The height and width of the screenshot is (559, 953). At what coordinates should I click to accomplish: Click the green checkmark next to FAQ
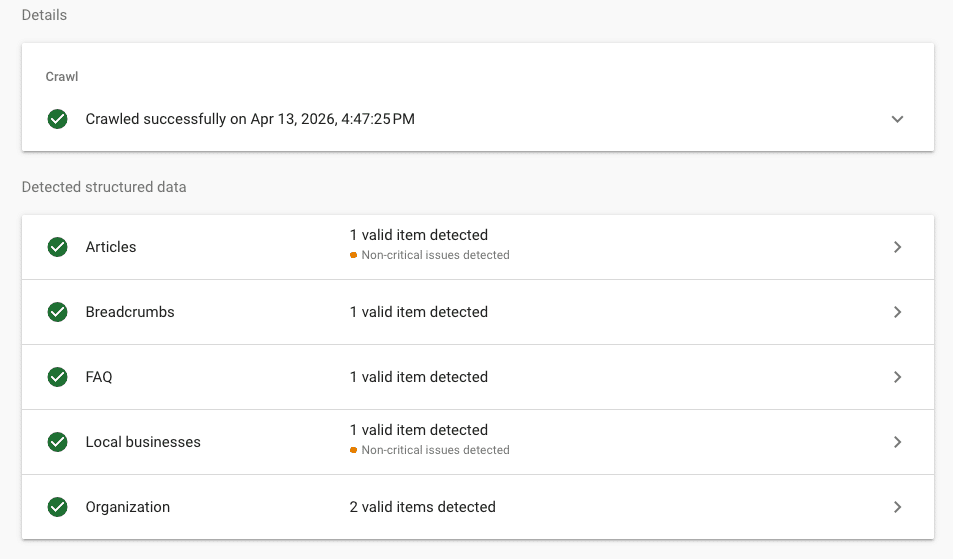(58, 377)
